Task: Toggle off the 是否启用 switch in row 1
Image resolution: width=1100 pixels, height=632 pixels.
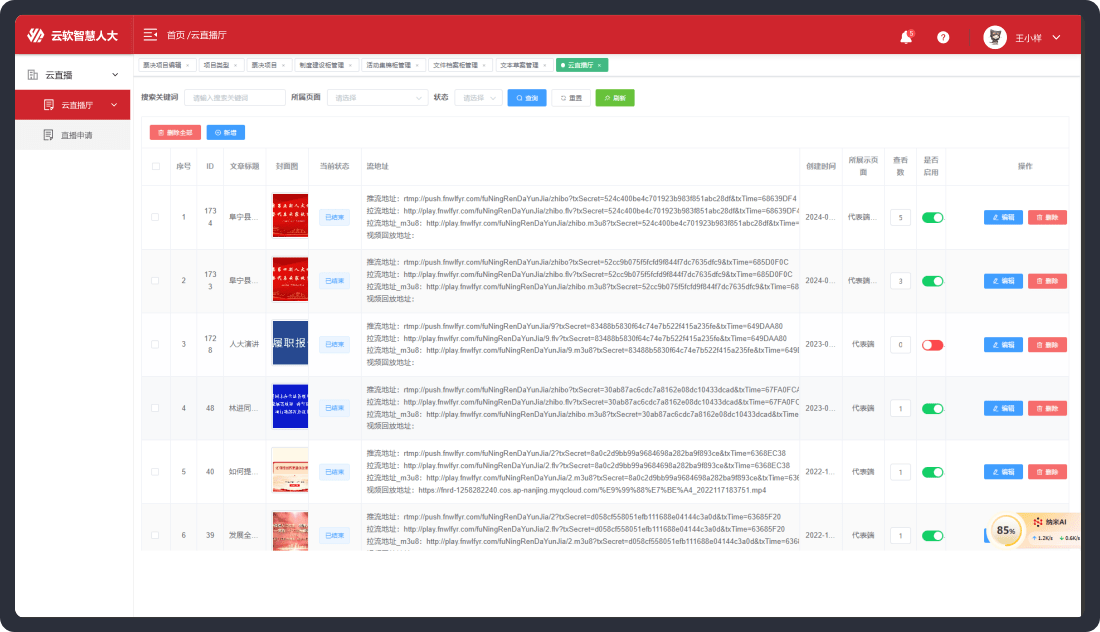Action: point(932,217)
